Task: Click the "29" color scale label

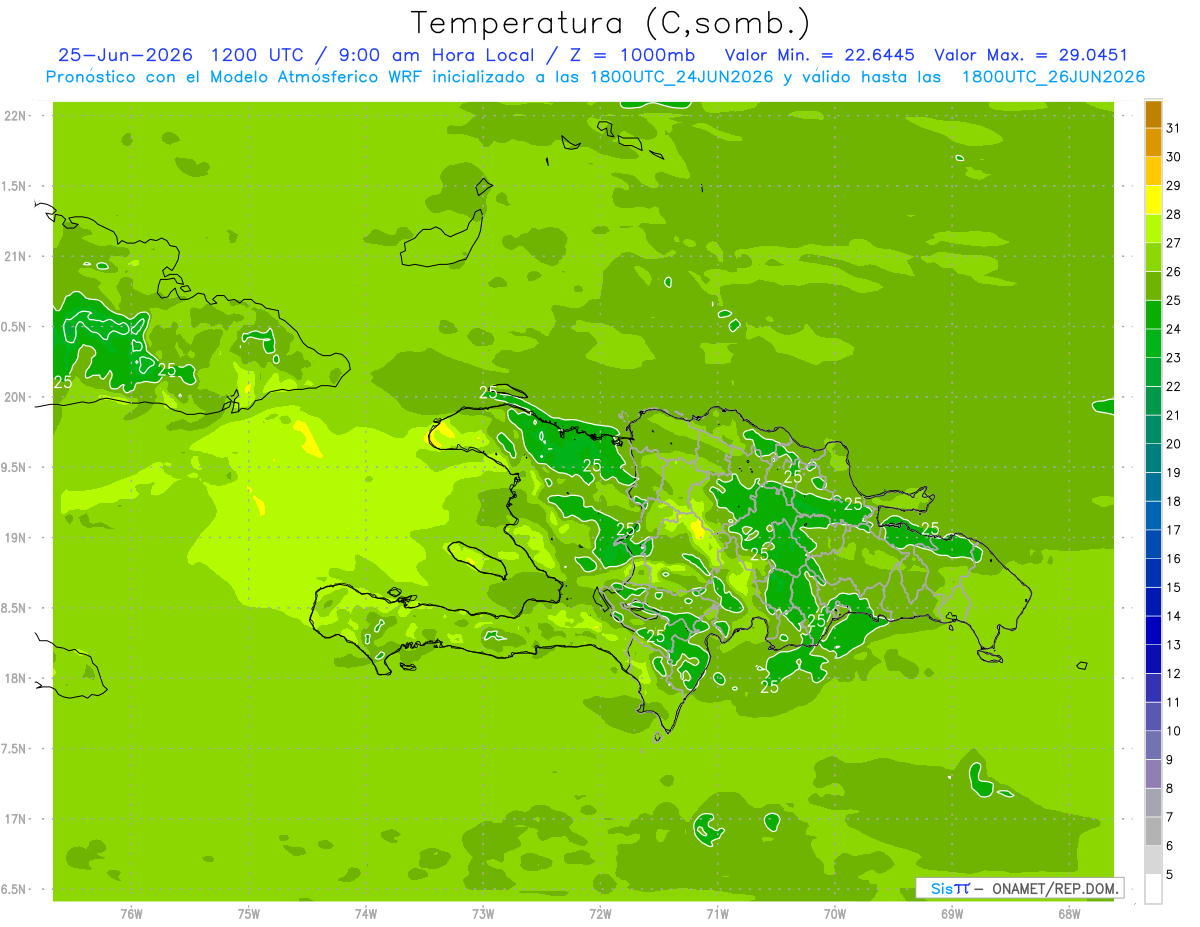Action: pos(1174,186)
